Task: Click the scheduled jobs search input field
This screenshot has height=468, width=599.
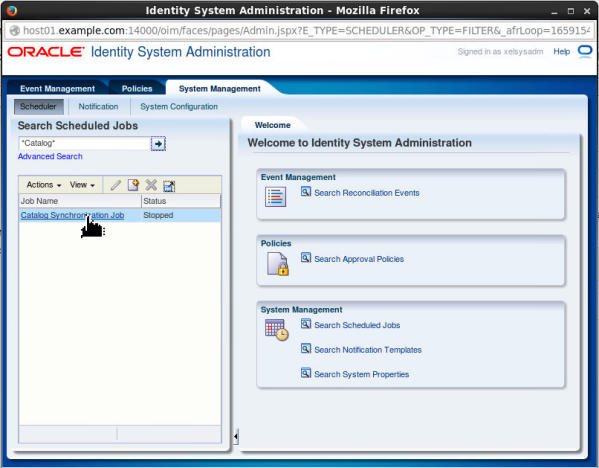Action: [84, 143]
